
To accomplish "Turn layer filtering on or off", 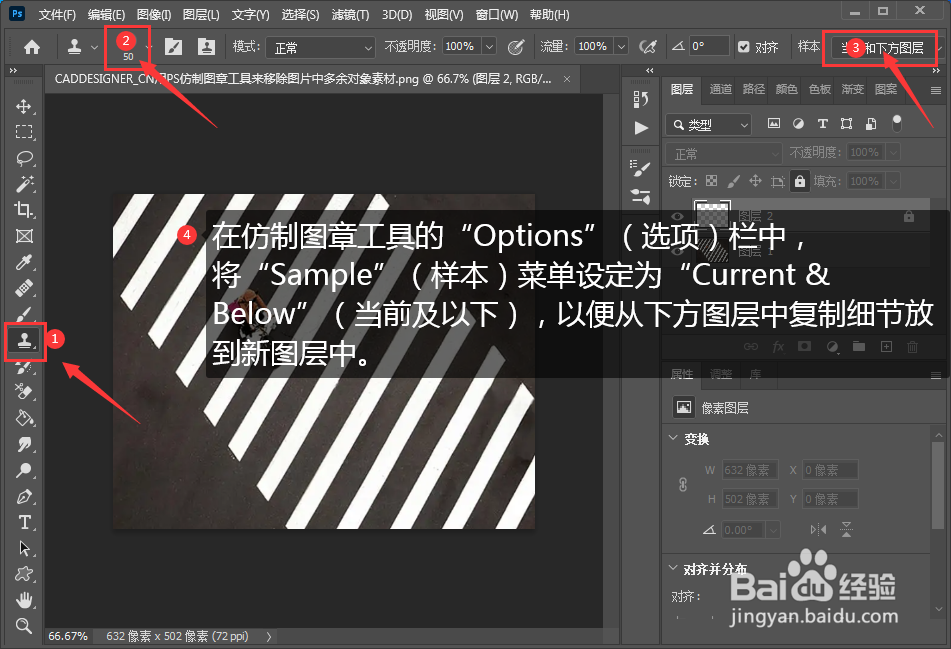I will pyautogui.click(x=897, y=124).
